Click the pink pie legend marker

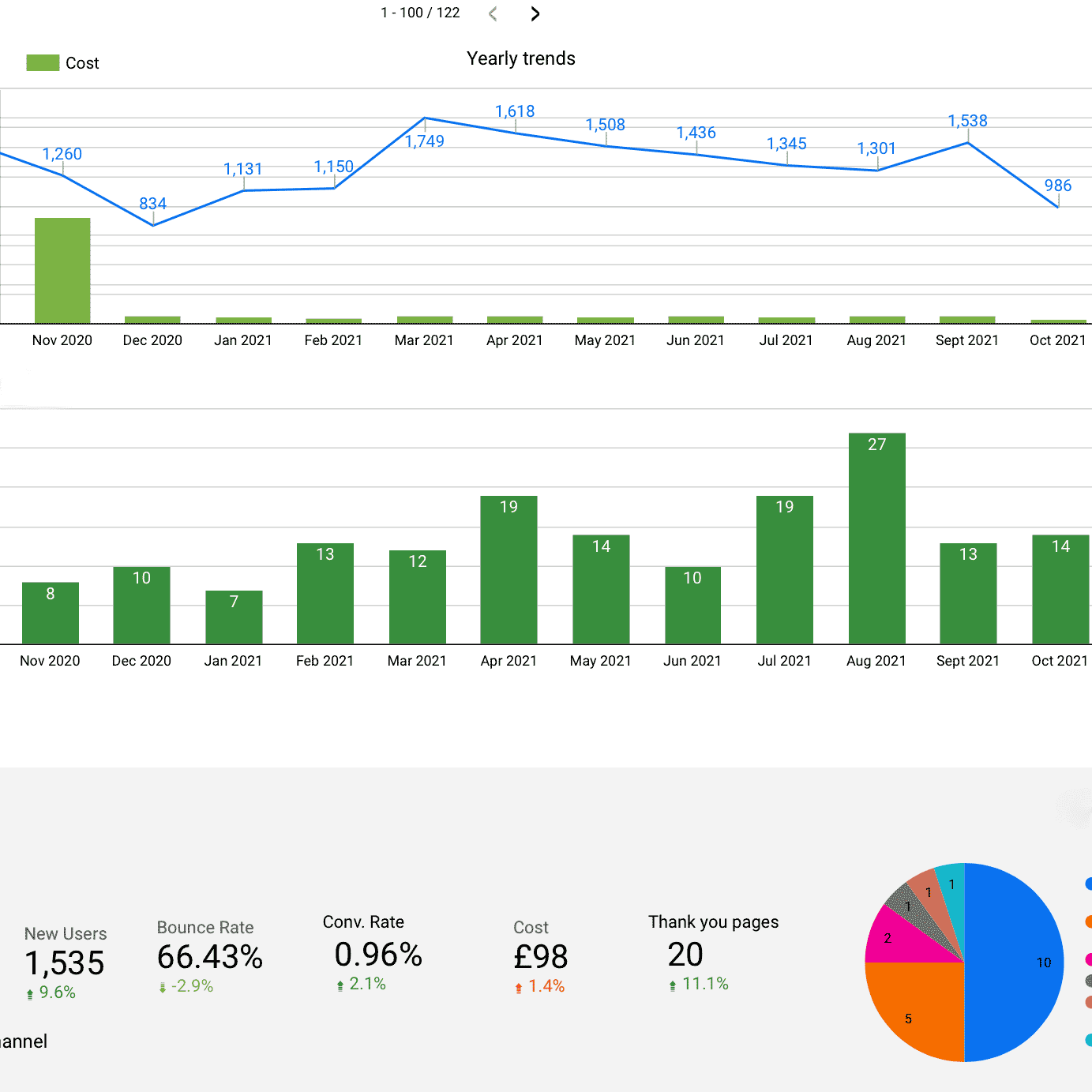[1087, 956]
